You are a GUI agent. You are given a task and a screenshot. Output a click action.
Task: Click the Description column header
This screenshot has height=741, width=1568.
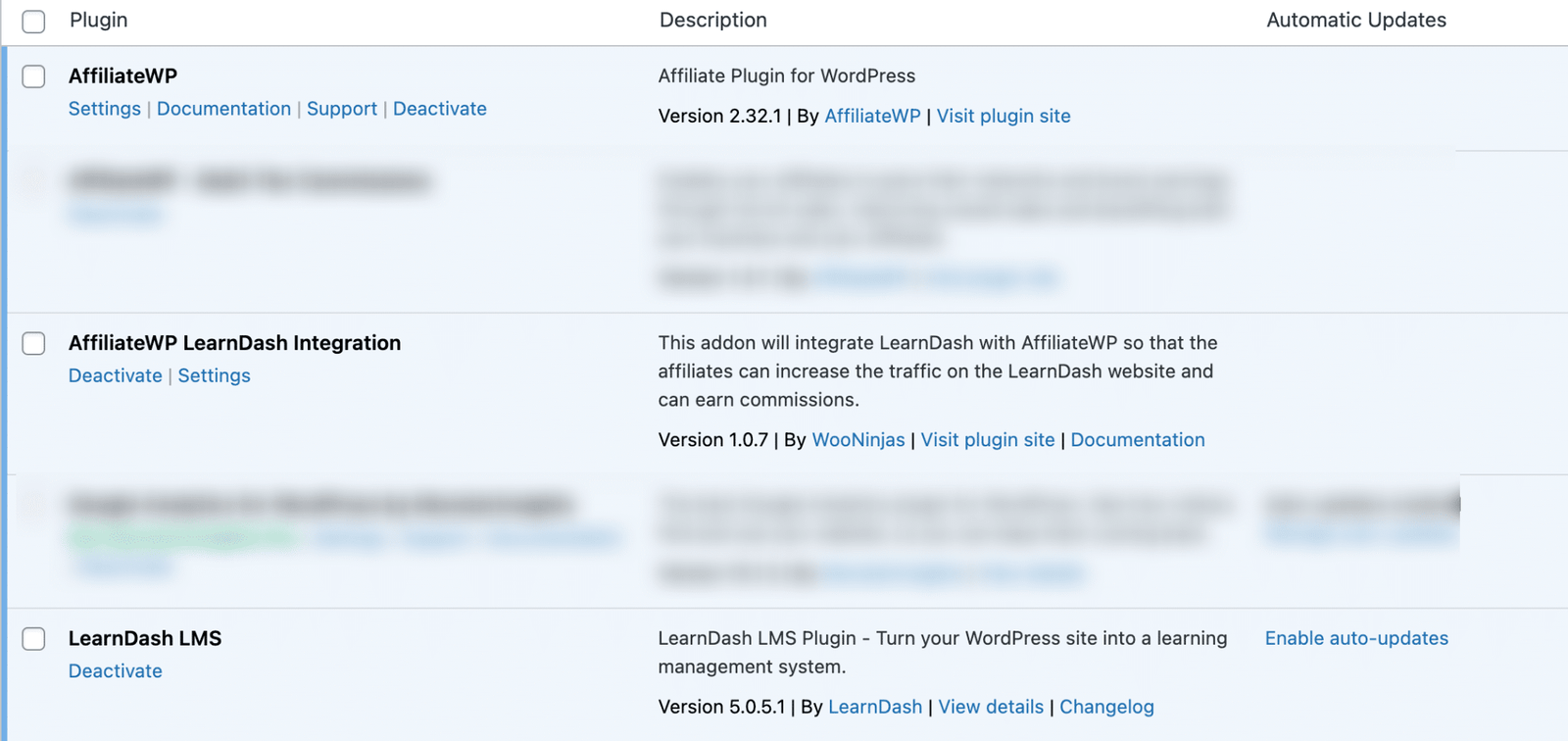coord(713,20)
